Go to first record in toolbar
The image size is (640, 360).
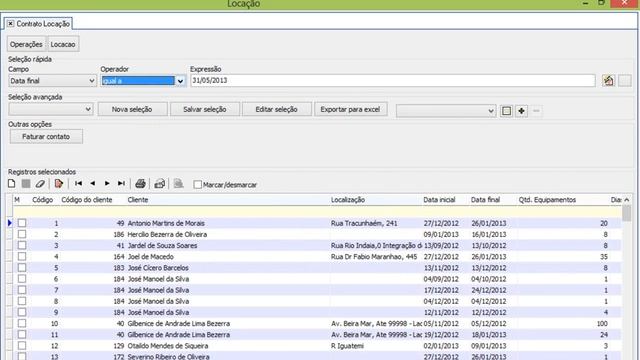(78, 184)
